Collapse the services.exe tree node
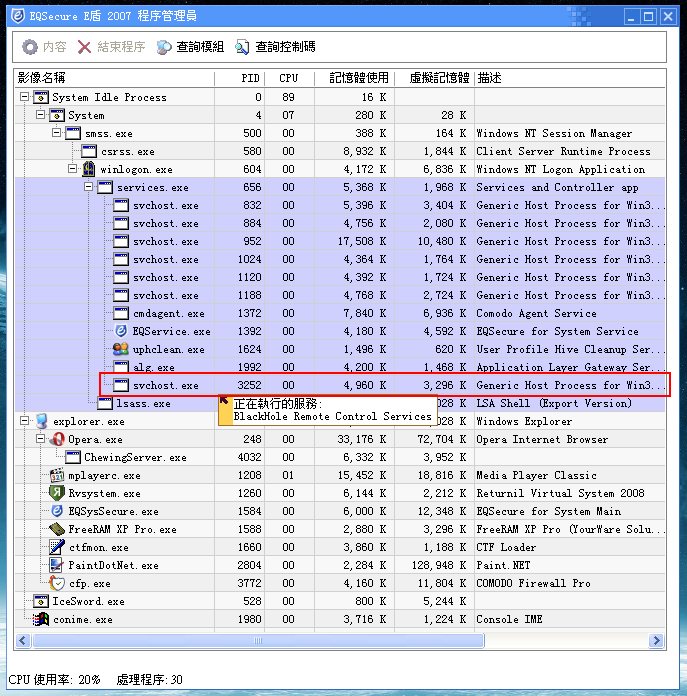This screenshot has height=696, width=687. 89,186
